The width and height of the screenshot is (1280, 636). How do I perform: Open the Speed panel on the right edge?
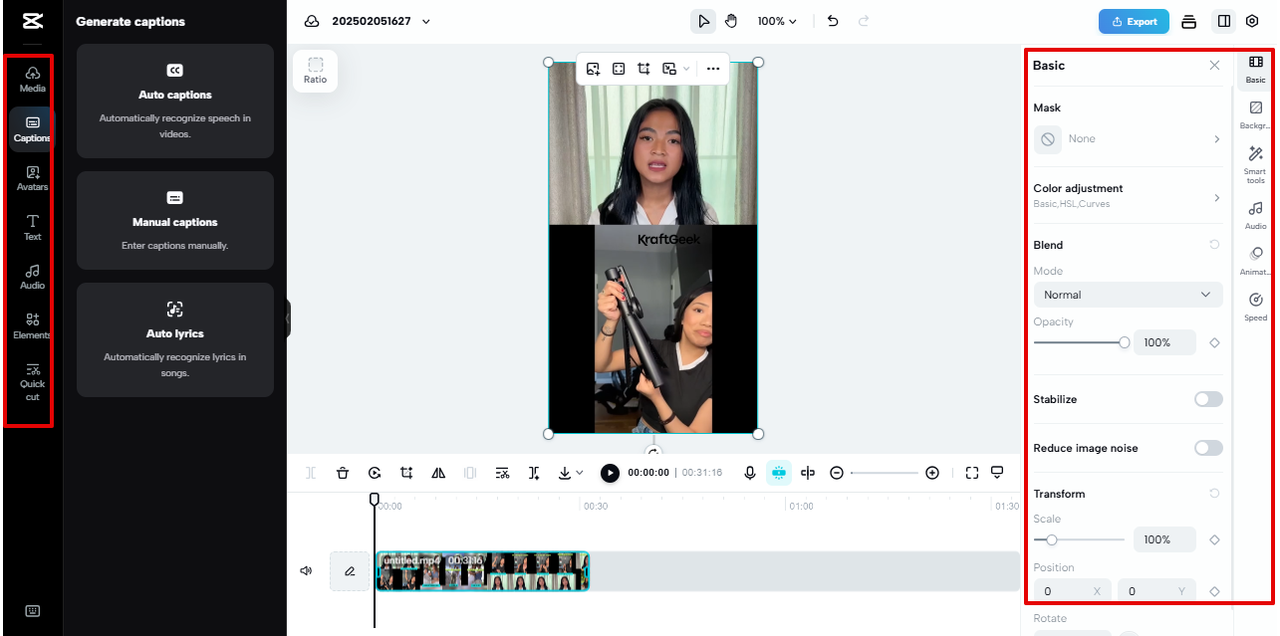tap(1255, 305)
